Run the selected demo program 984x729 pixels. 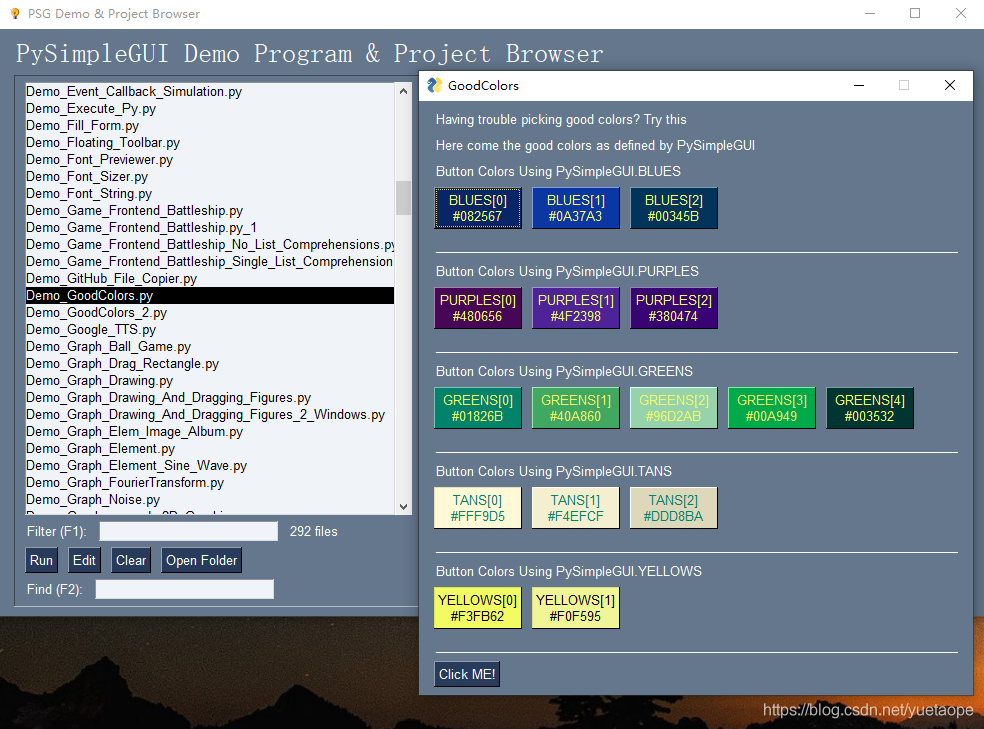[41, 560]
